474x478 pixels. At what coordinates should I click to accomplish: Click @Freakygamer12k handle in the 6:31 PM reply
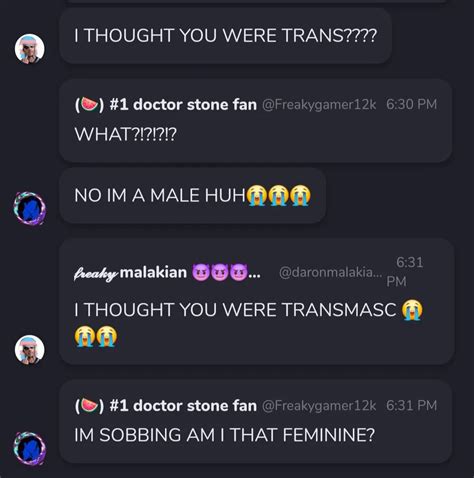point(319,406)
